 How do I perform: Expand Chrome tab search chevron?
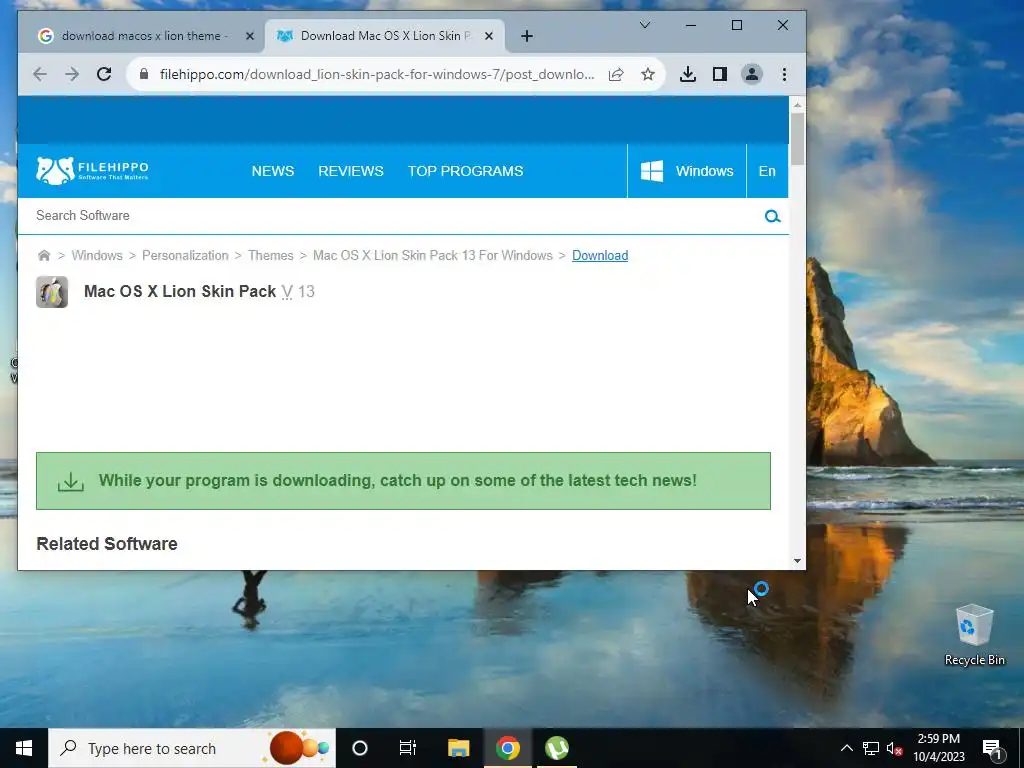[x=645, y=25]
